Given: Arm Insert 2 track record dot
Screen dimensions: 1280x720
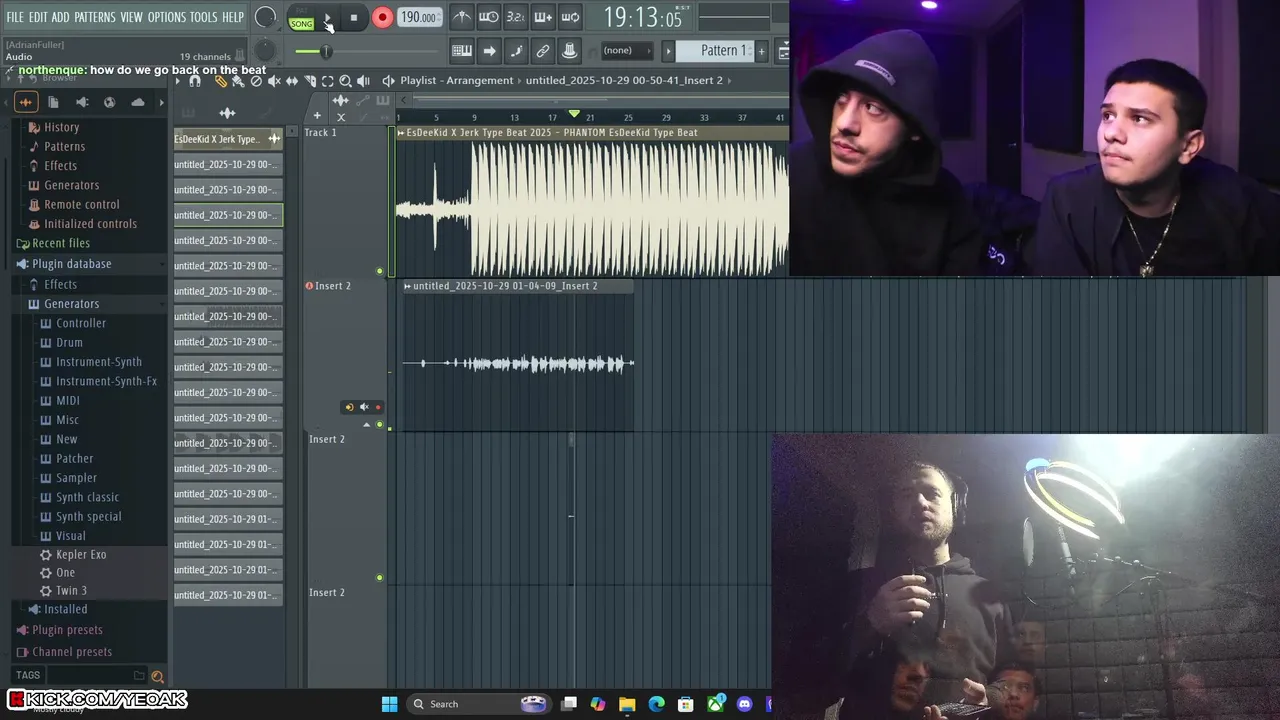Looking at the screenshot, I should point(378,407).
